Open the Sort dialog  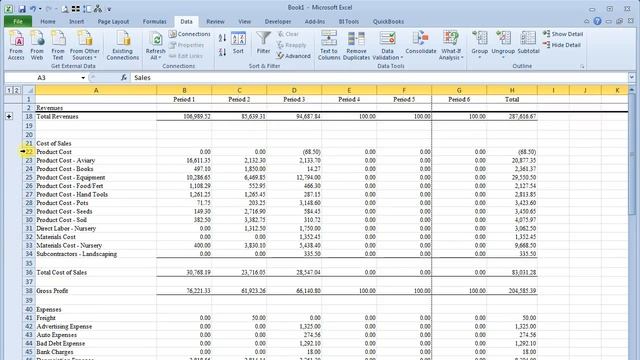238,43
